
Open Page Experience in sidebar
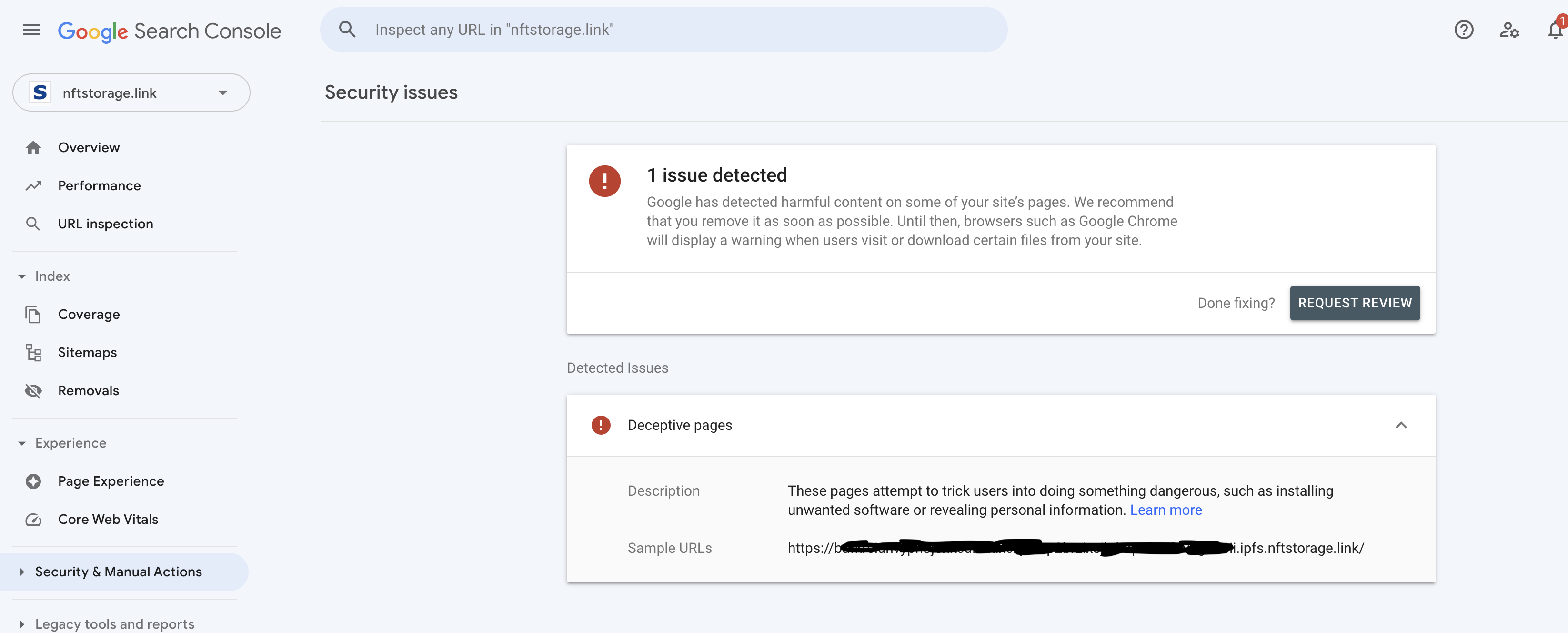111,481
